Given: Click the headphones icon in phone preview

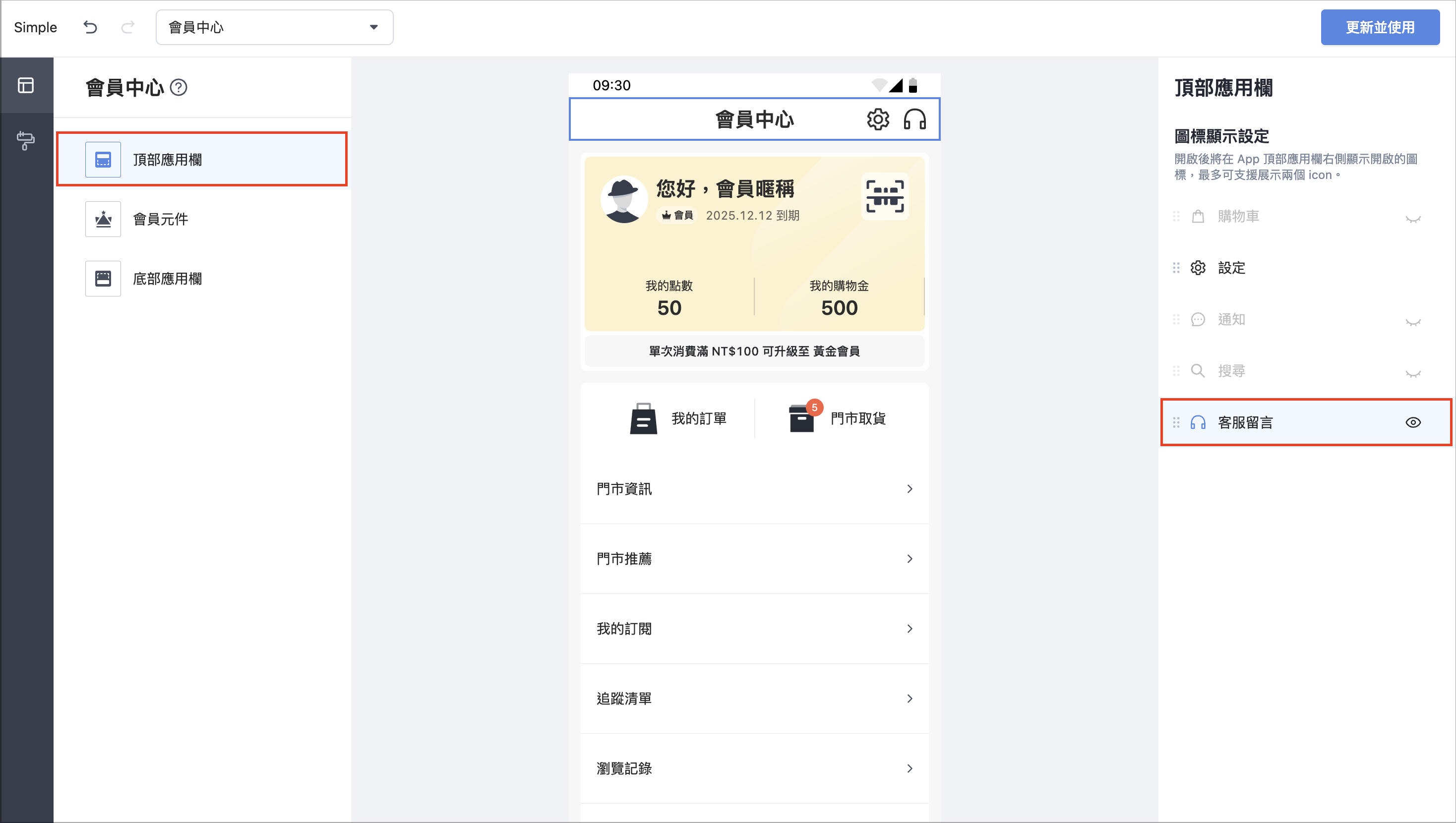Looking at the screenshot, I should (x=914, y=119).
